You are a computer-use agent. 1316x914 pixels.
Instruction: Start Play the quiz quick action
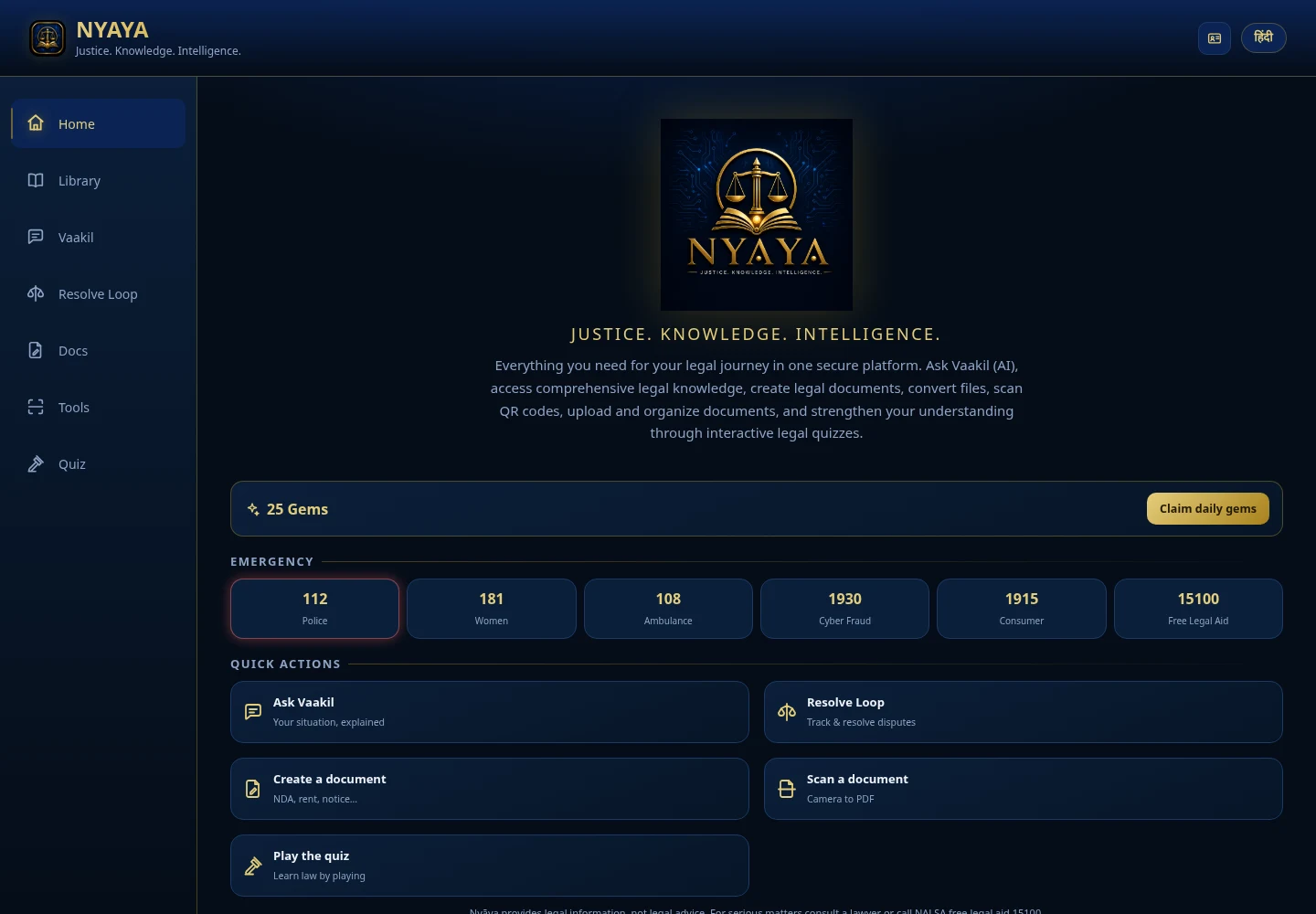point(490,866)
